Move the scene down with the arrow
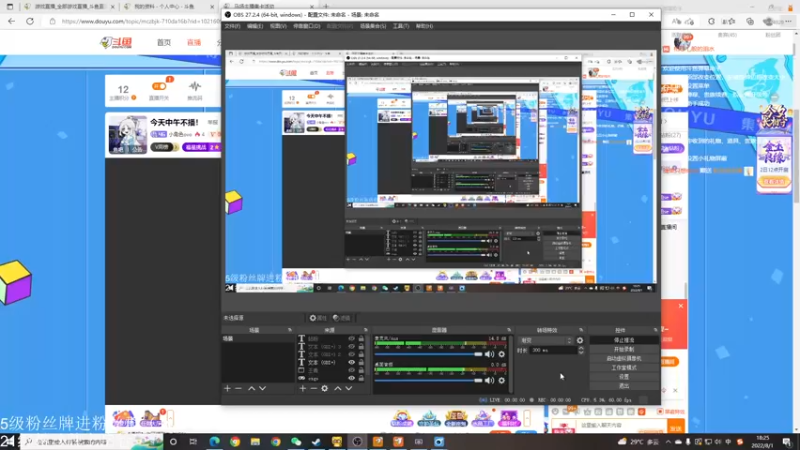The width and height of the screenshot is (800, 450). pyautogui.click(x=262, y=389)
